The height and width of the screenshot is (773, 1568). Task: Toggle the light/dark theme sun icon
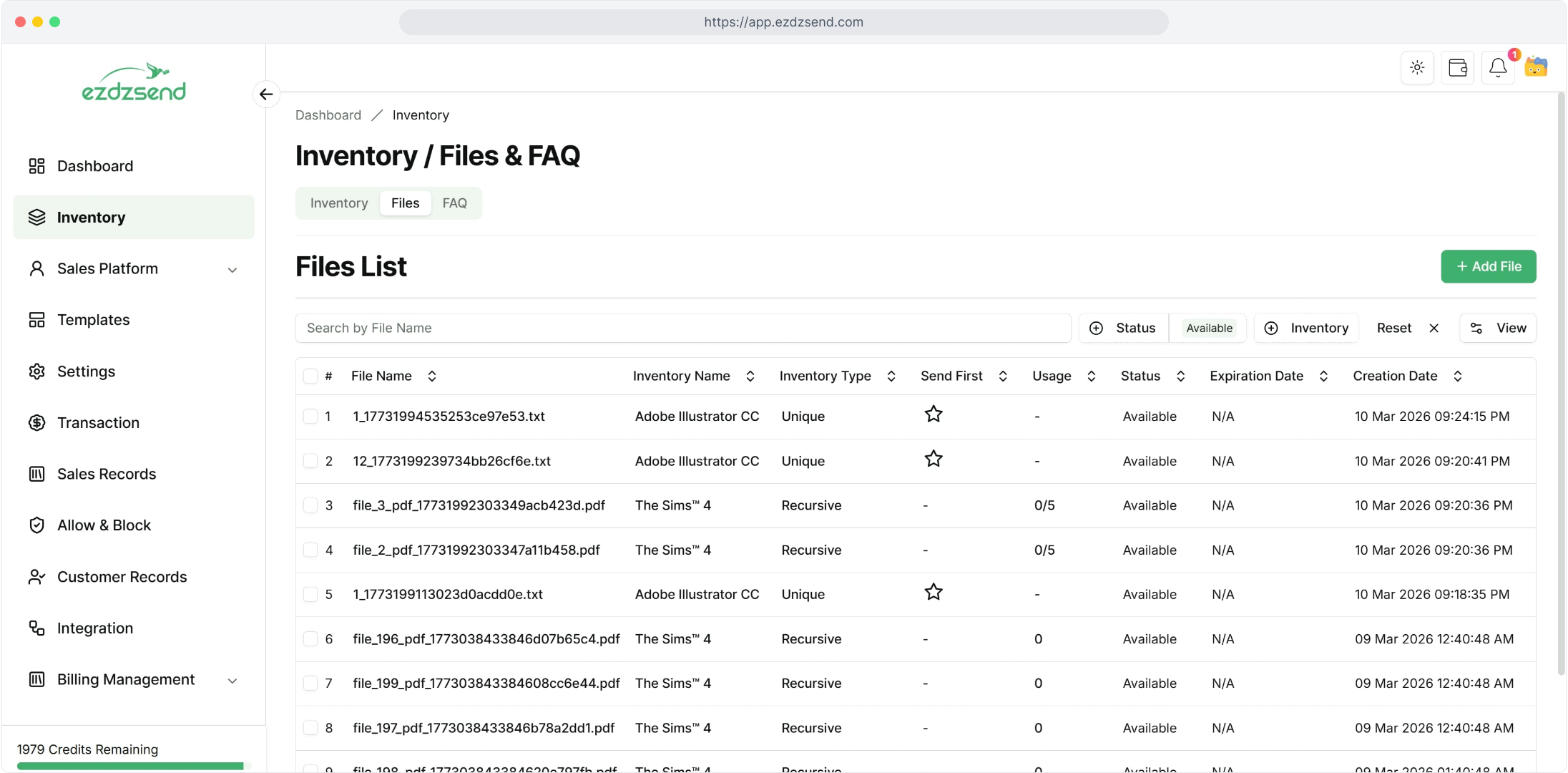point(1417,68)
